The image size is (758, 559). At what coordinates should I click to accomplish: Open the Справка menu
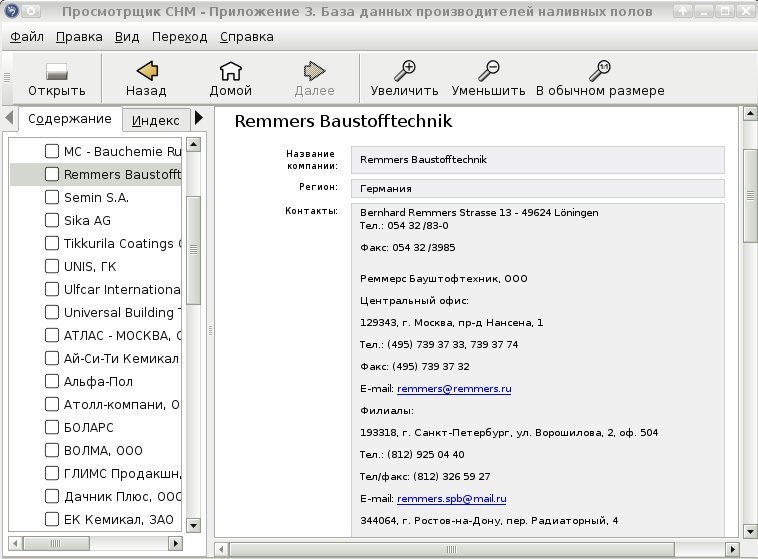[x=247, y=37]
